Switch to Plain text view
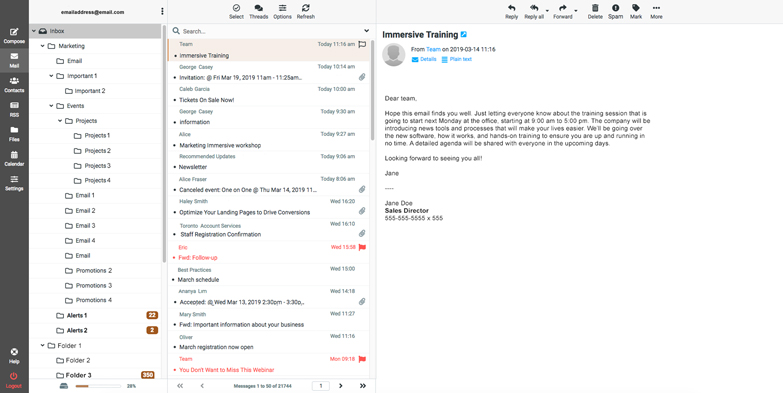The height and width of the screenshot is (393, 783). pyautogui.click(x=456, y=59)
